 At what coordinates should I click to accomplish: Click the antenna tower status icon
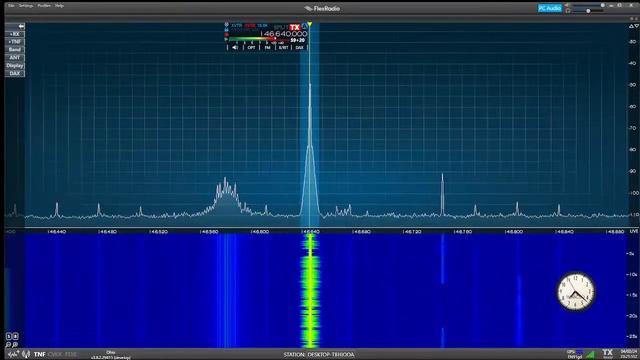pos(26,354)
